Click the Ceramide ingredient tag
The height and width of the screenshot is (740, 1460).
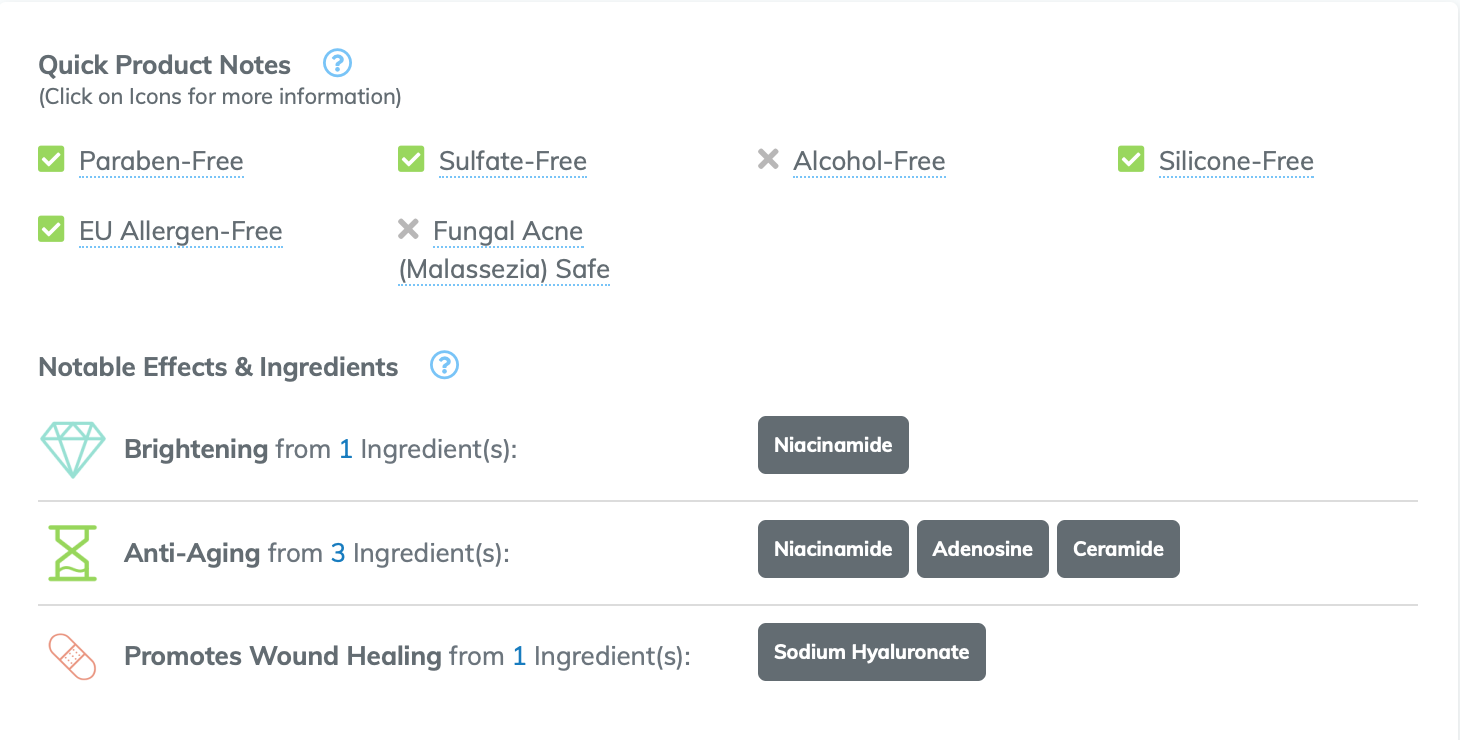tap(1118, 549)
